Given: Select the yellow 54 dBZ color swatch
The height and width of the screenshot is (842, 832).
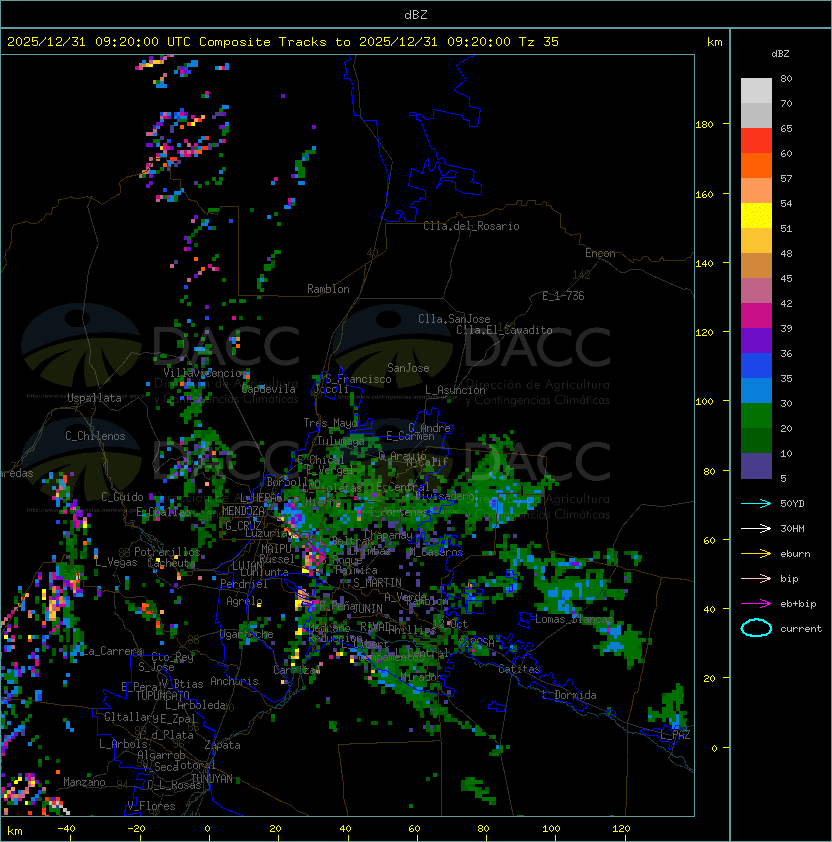Looking at the screenshot, I should pos(756,215).
